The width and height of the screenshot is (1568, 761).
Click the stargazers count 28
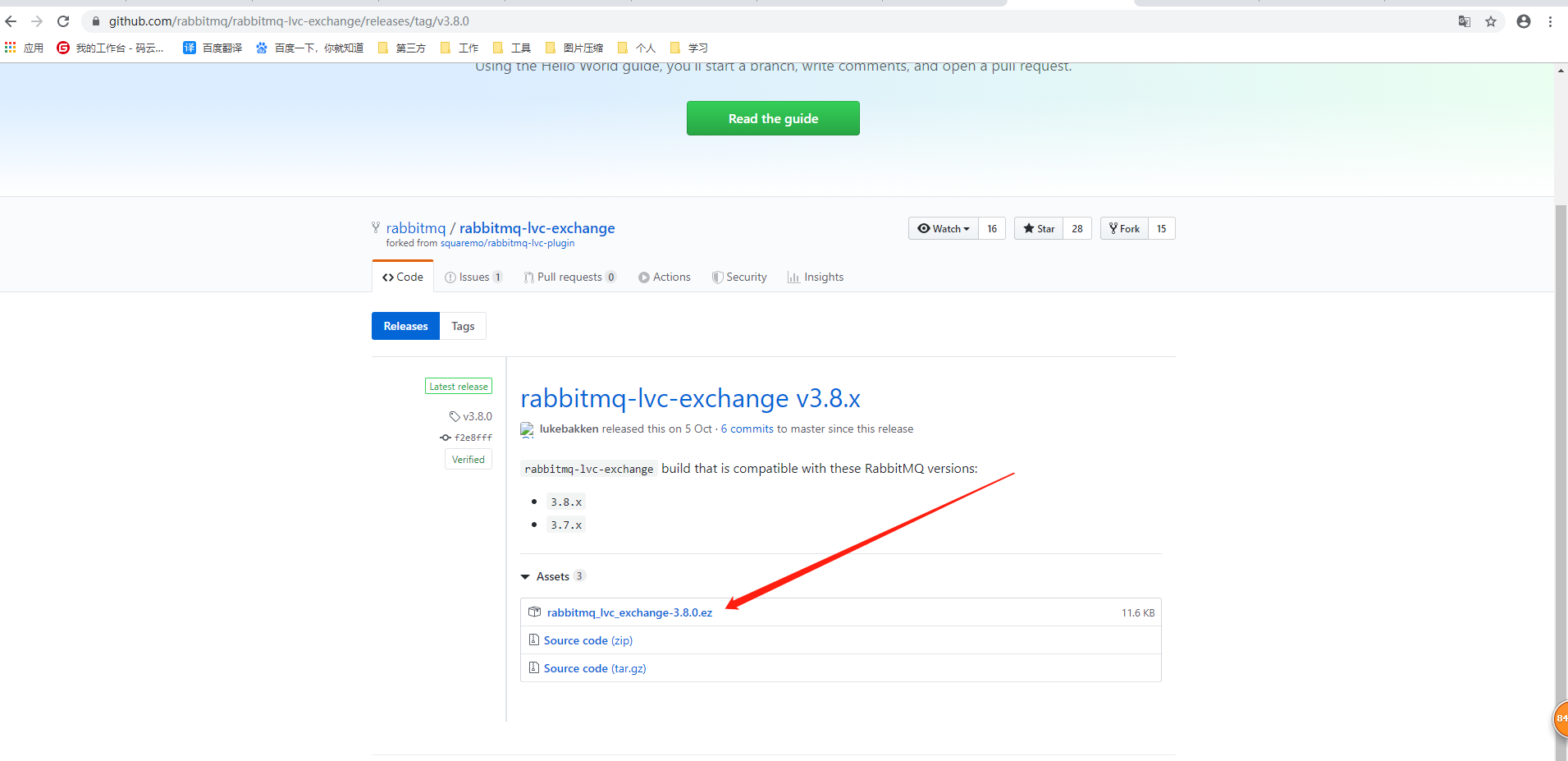1077,228
